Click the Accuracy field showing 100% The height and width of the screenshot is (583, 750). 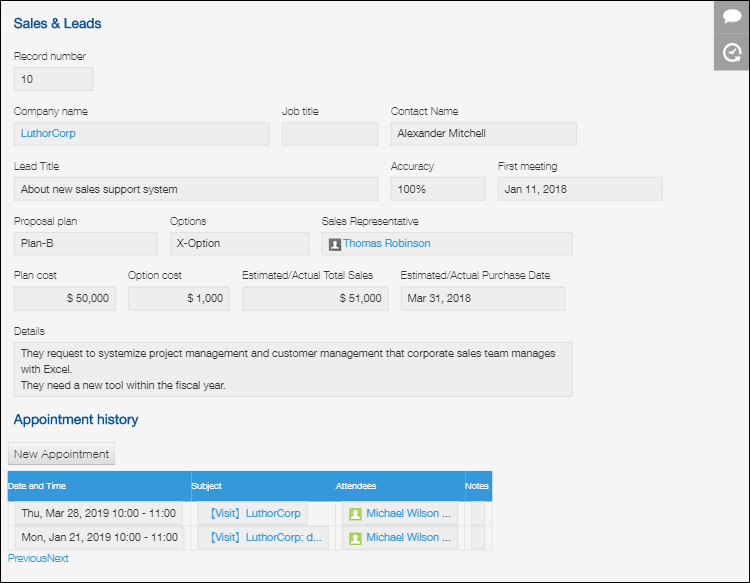[x=437, y=189]
